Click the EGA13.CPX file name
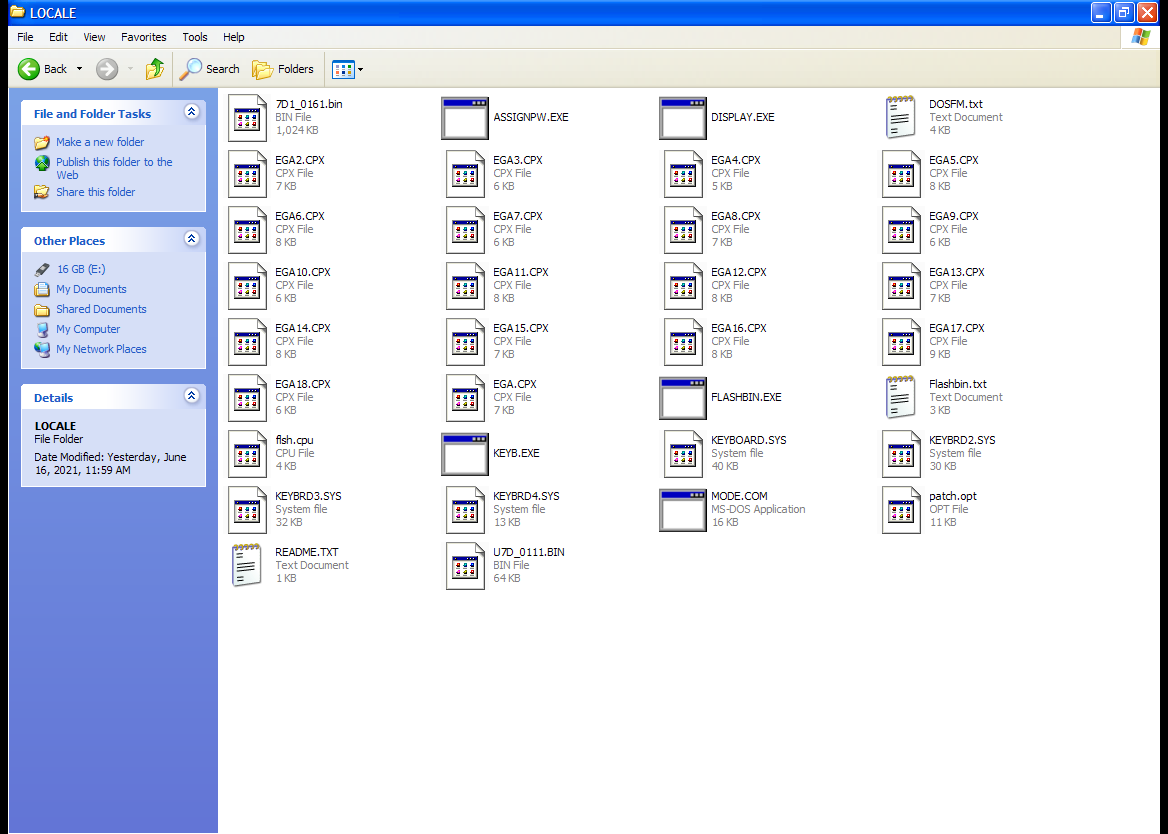The width and height of the screenshot is (1168, 834). click(956, 273)
